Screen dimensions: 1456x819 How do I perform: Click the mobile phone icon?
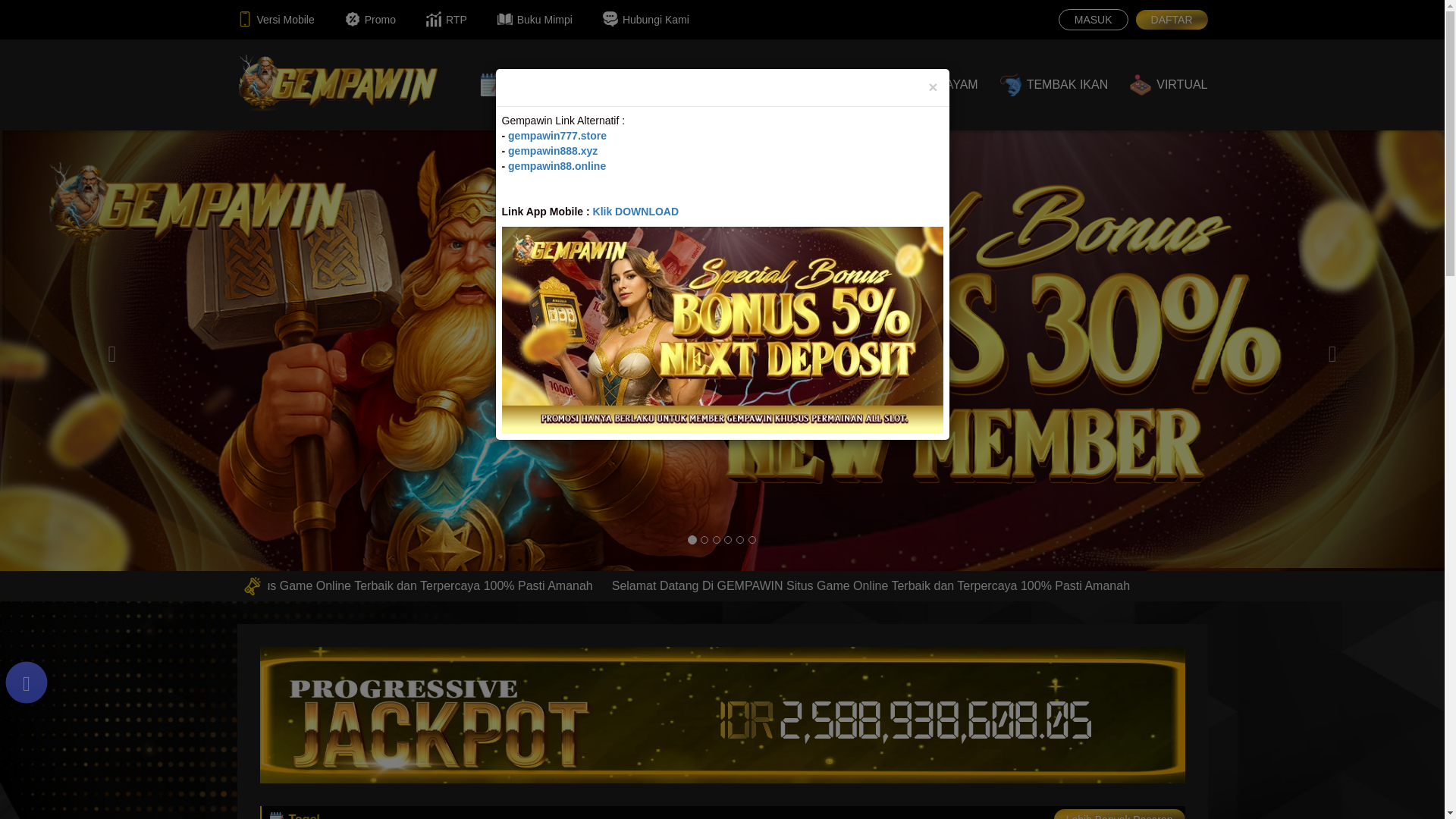tap(245, 19)
